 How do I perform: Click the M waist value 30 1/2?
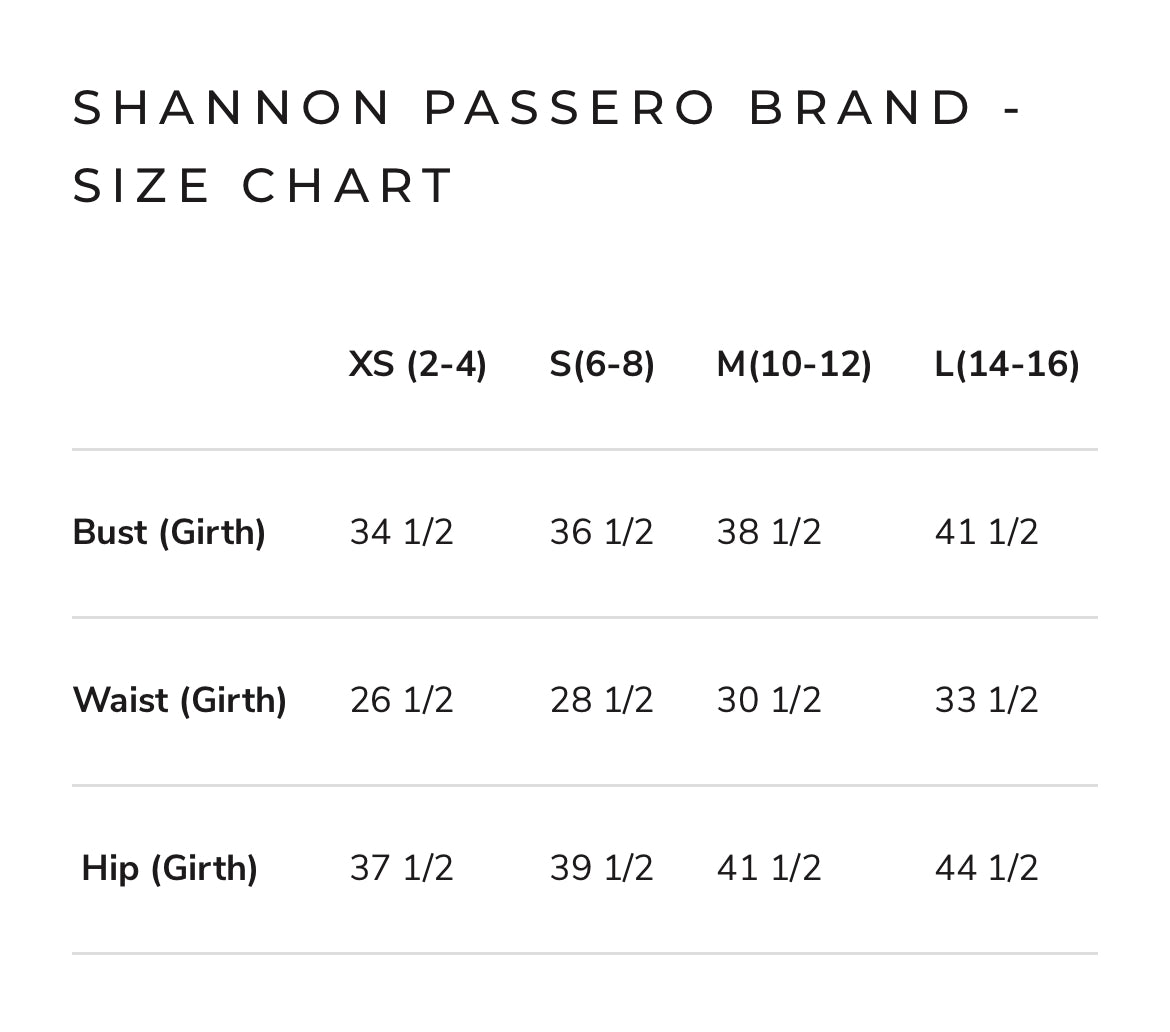click(769, 700)
